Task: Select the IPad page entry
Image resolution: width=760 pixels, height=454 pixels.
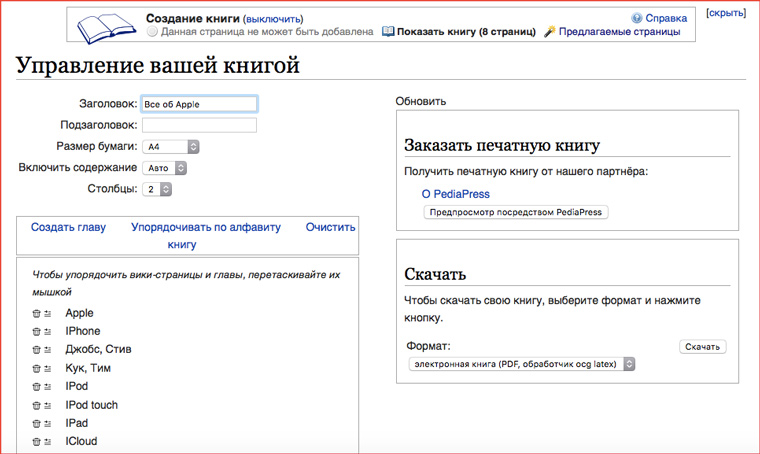Action: [77, 423]
